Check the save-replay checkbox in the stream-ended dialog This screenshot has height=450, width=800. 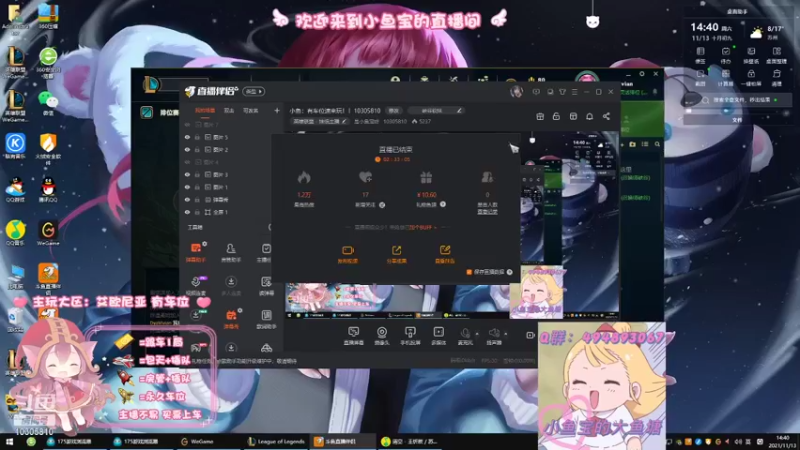469,272
